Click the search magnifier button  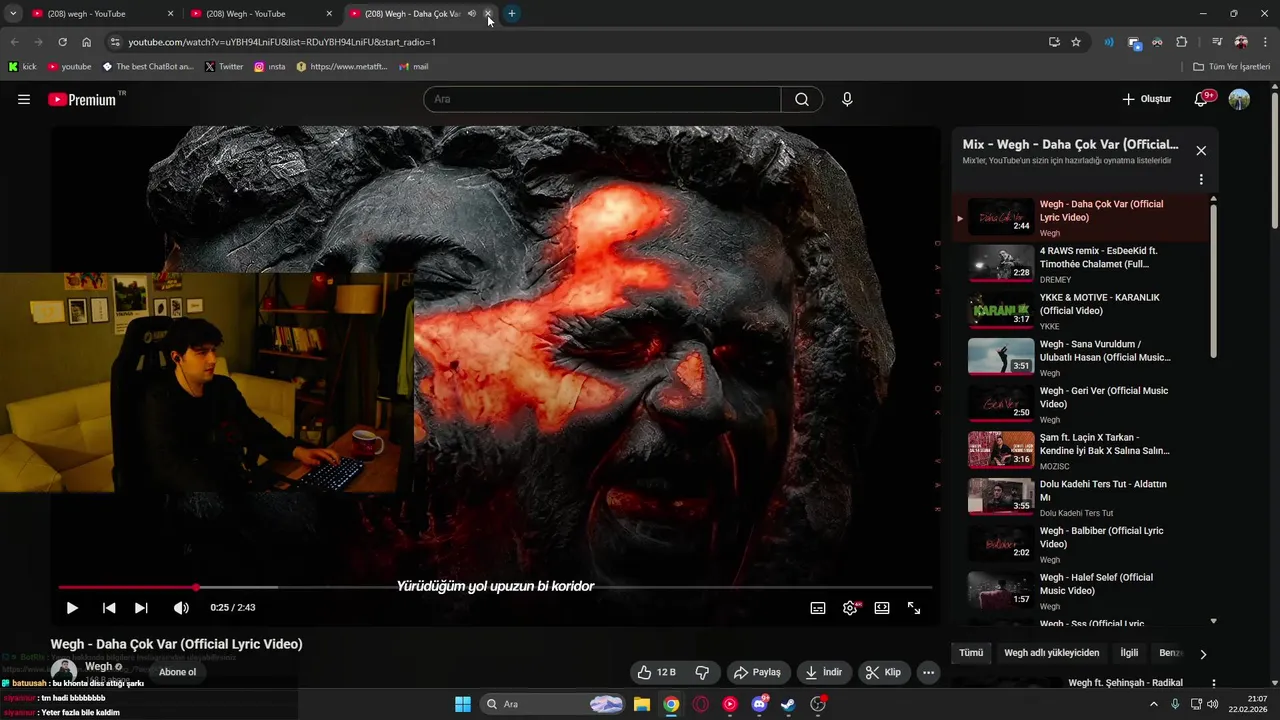click(x=802, y=99)
